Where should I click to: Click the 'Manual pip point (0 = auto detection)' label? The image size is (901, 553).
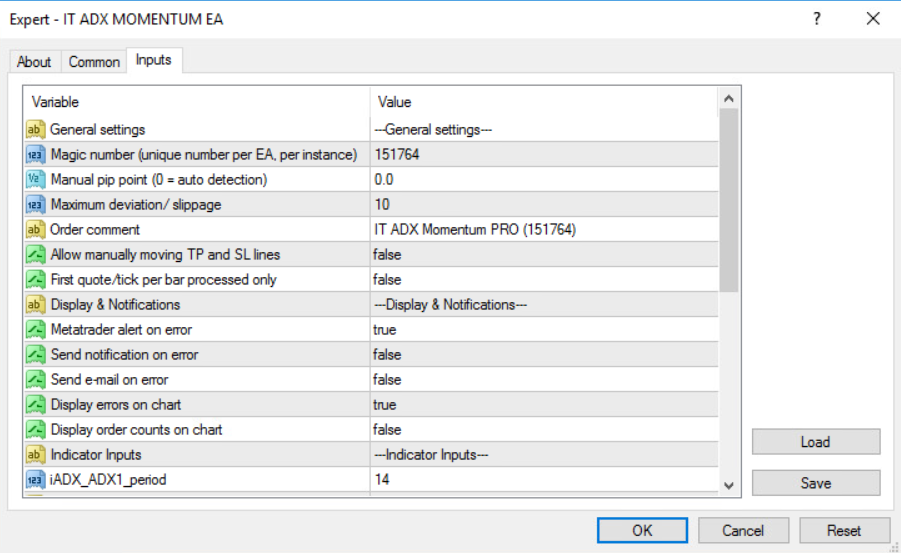[159, 179]
